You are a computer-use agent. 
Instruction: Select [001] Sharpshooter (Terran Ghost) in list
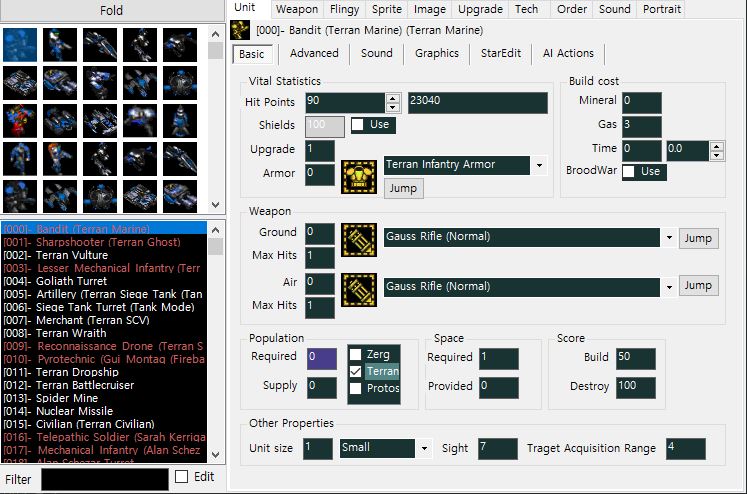(104, 242)
